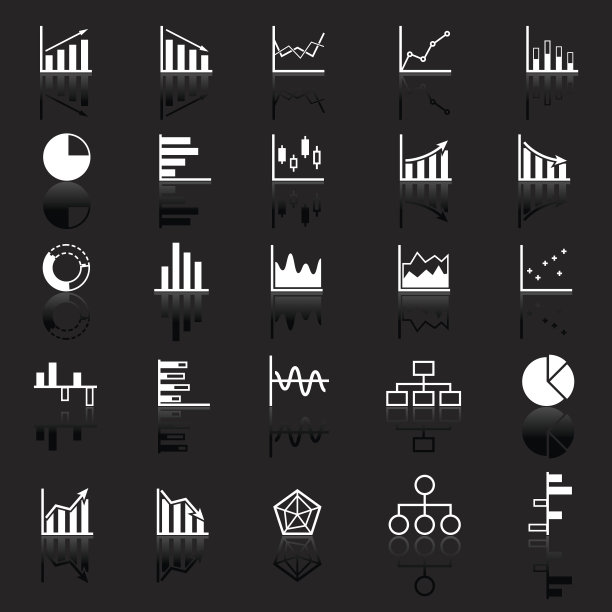Click the pie chart with quarter slice
The width and height of the screenshot is (612, 612).
(x=67, y=157)
